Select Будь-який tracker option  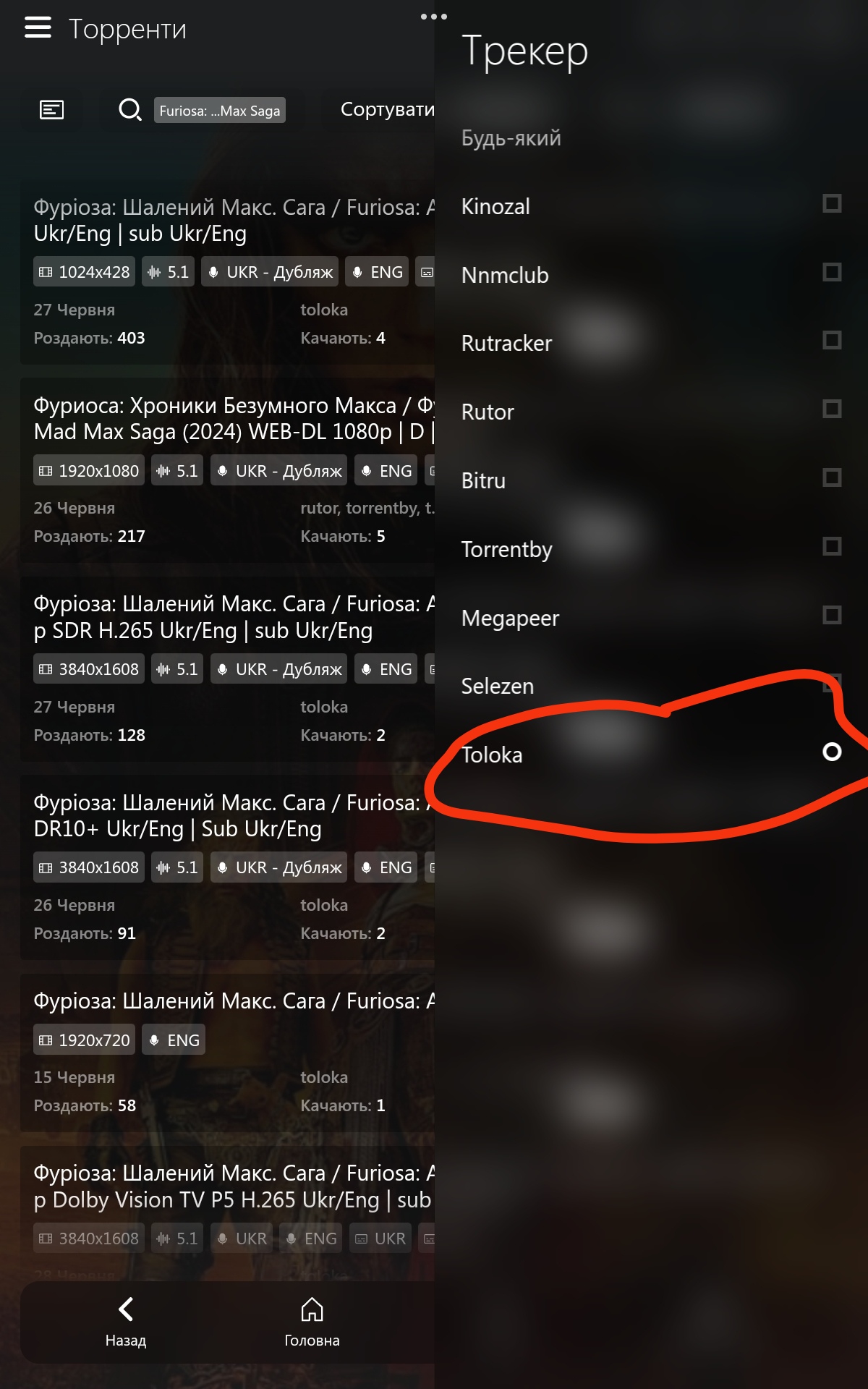coord(511,138)
